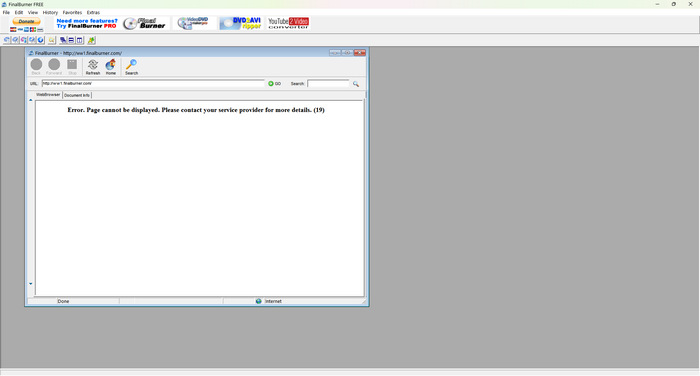Click magnifier icon beside Search field
The height and width of the screenshot is (376, 700).
[x=356, y=84]
